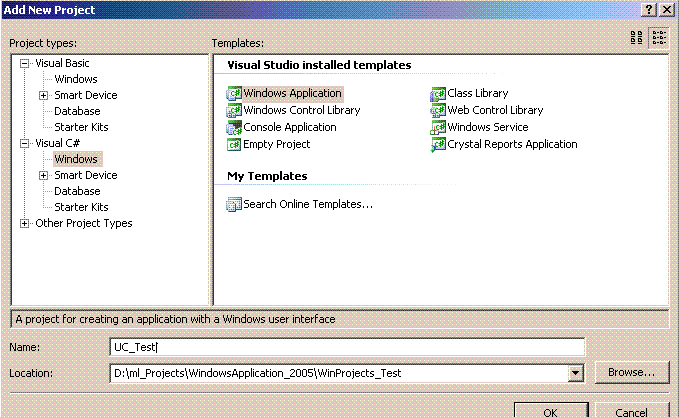This screenshot has height=418, width=679.
Task: Select the Crystal Reports Application template icon
Action: click(438, 144)
